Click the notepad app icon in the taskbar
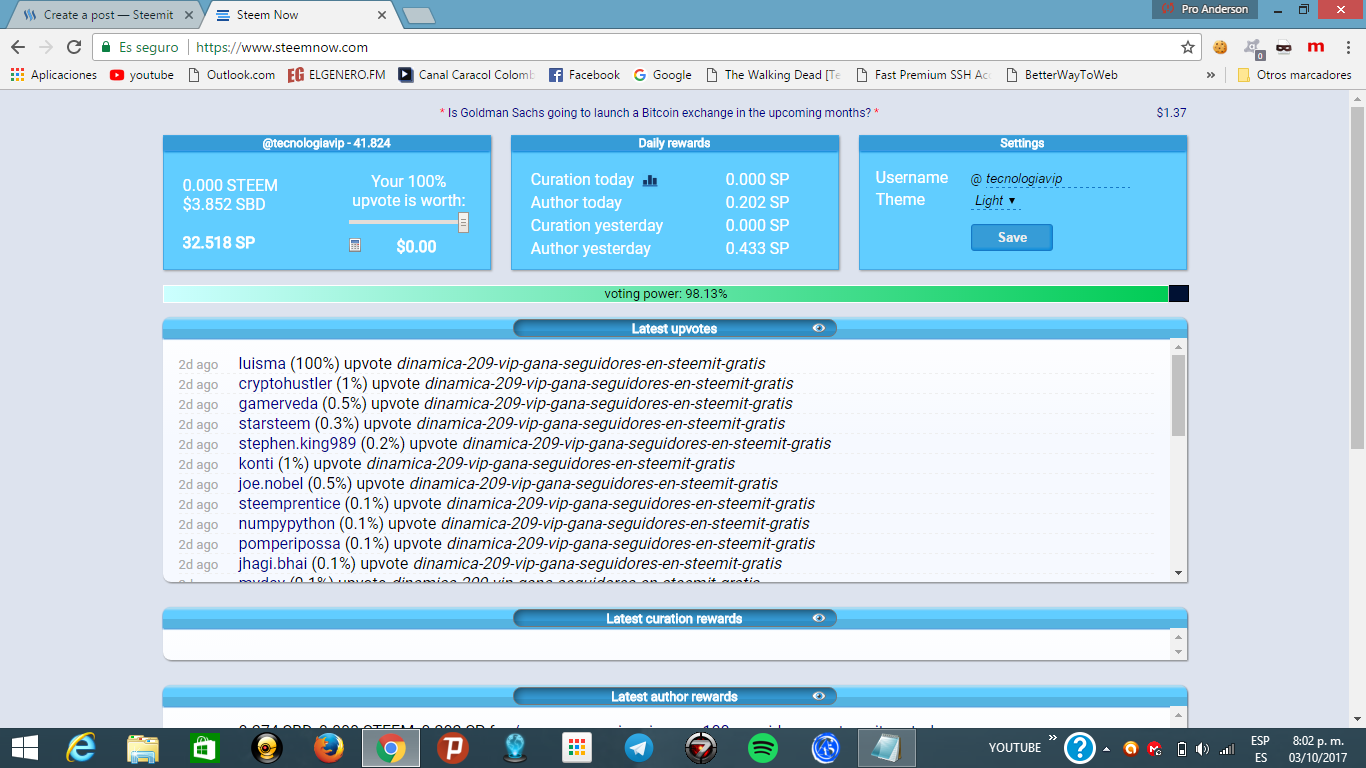The image size is (1366, 768). (x=887, y=747)
